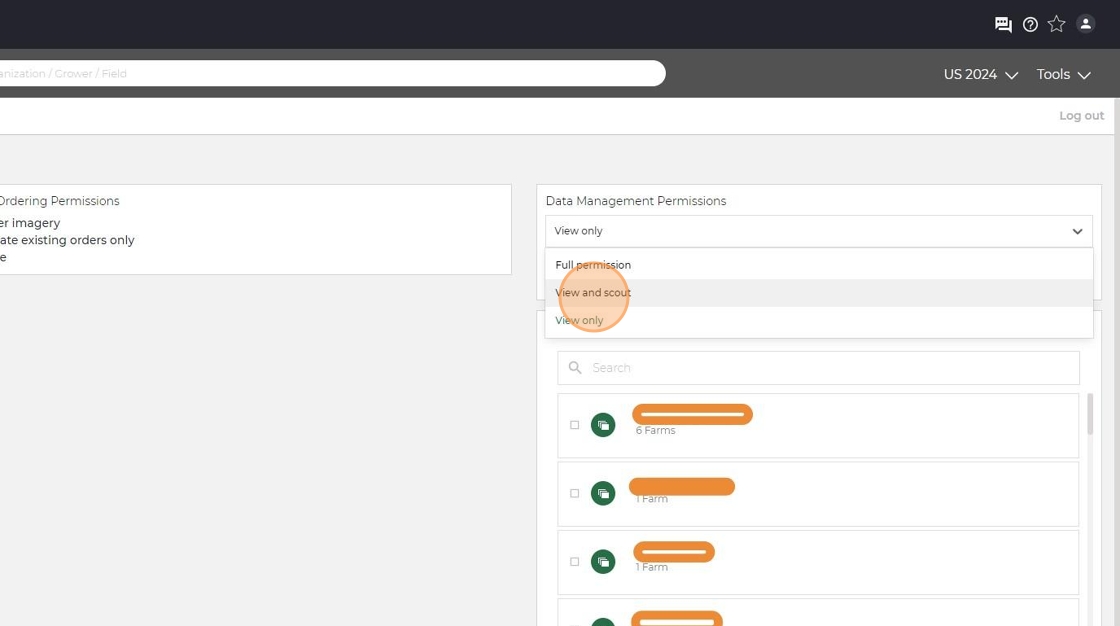
Task: Open the help question mark icon
Action: (1030, 24)
